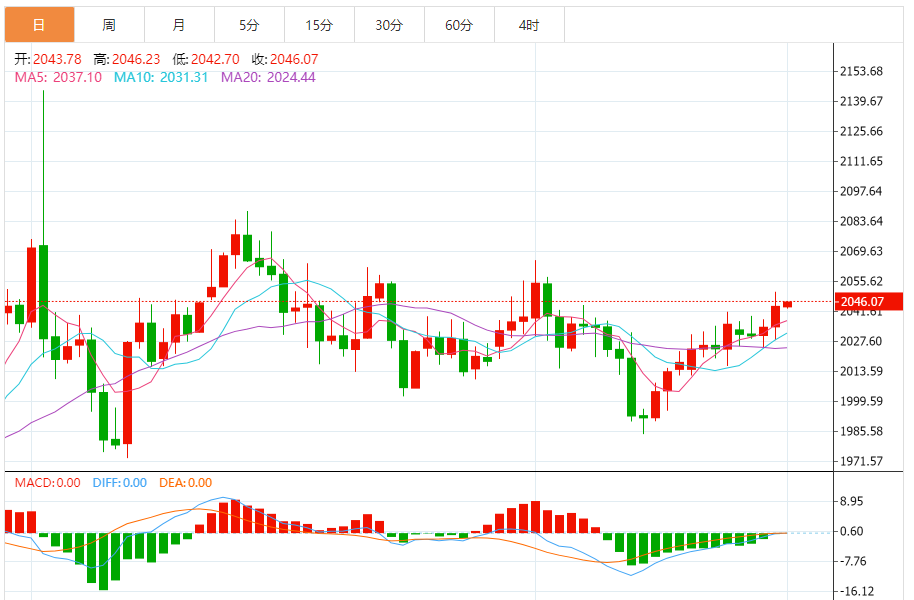Click the MA20: 2024.44 indicator label
The height and width of the screenshot is (600, 914).
[x=268, y=77]
